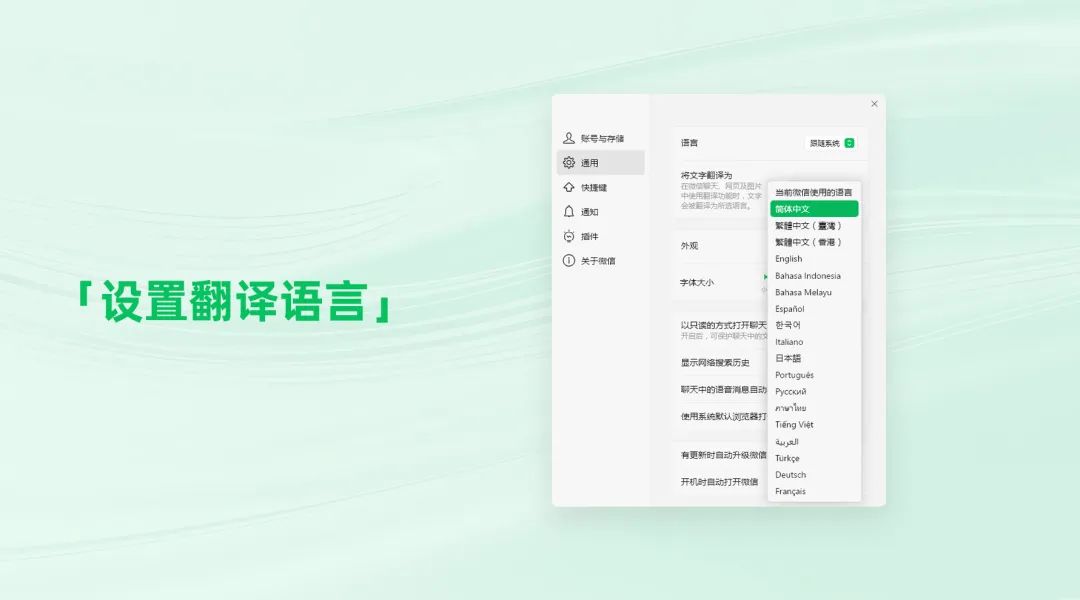Close the settings window with X
1080x600 pixels.
[x=874, y=104]
